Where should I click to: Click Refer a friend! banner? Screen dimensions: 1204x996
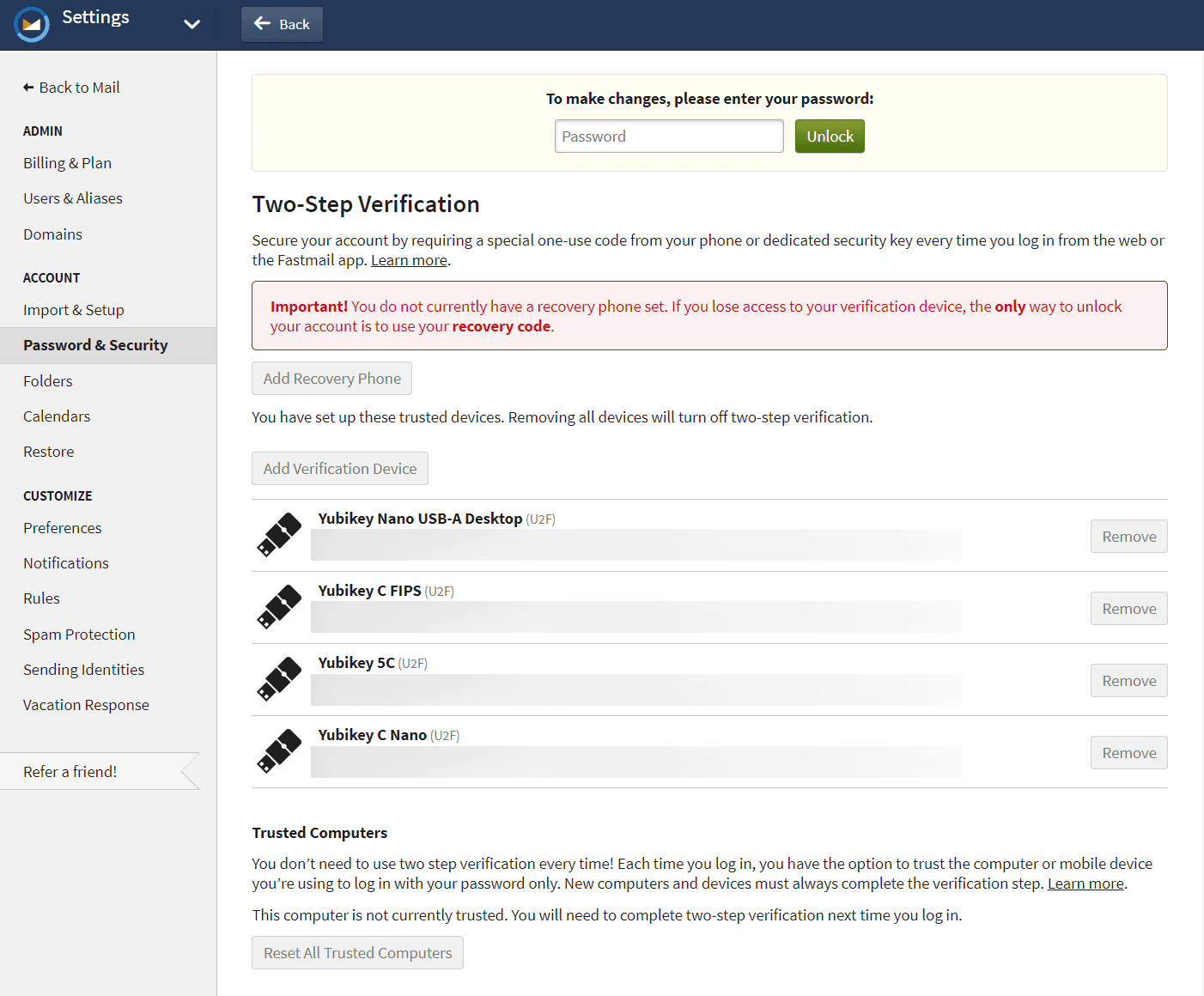(100, 771)
